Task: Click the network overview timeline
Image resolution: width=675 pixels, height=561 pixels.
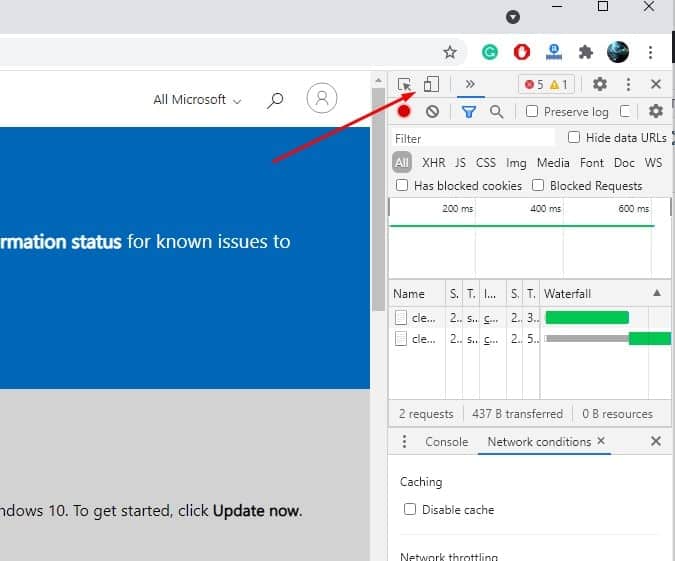Action: [x=529, y=238]
